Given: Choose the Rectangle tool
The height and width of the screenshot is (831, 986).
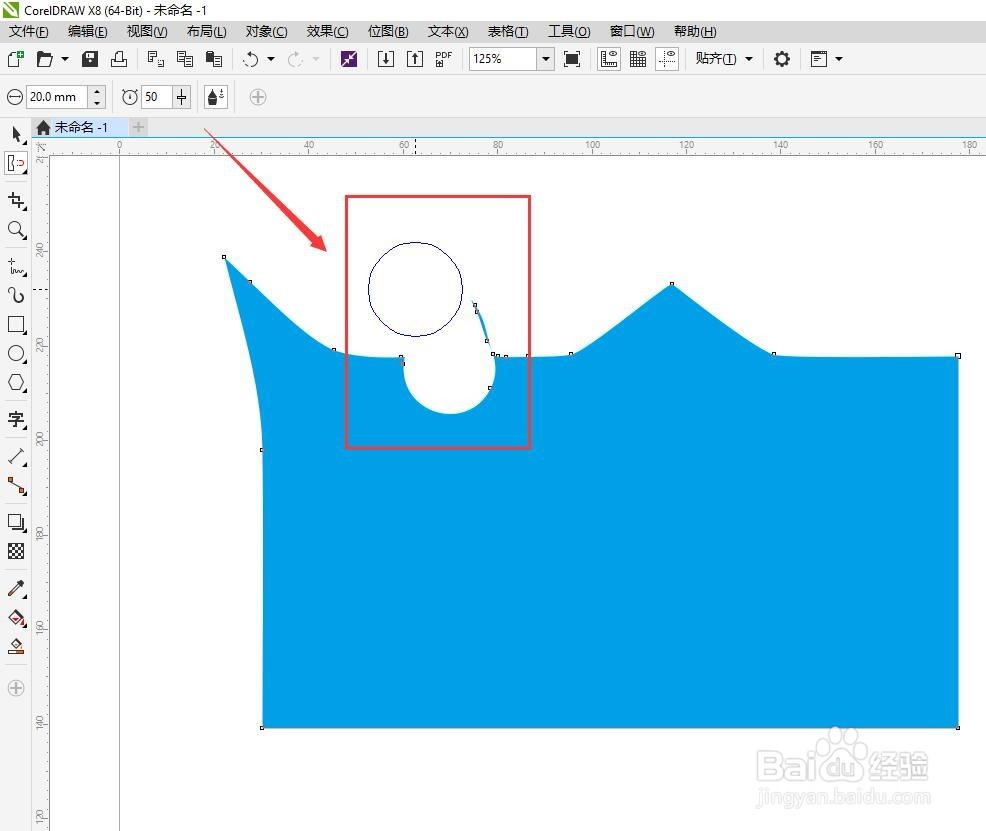Looking at the screenshot, I should [16, 324].
